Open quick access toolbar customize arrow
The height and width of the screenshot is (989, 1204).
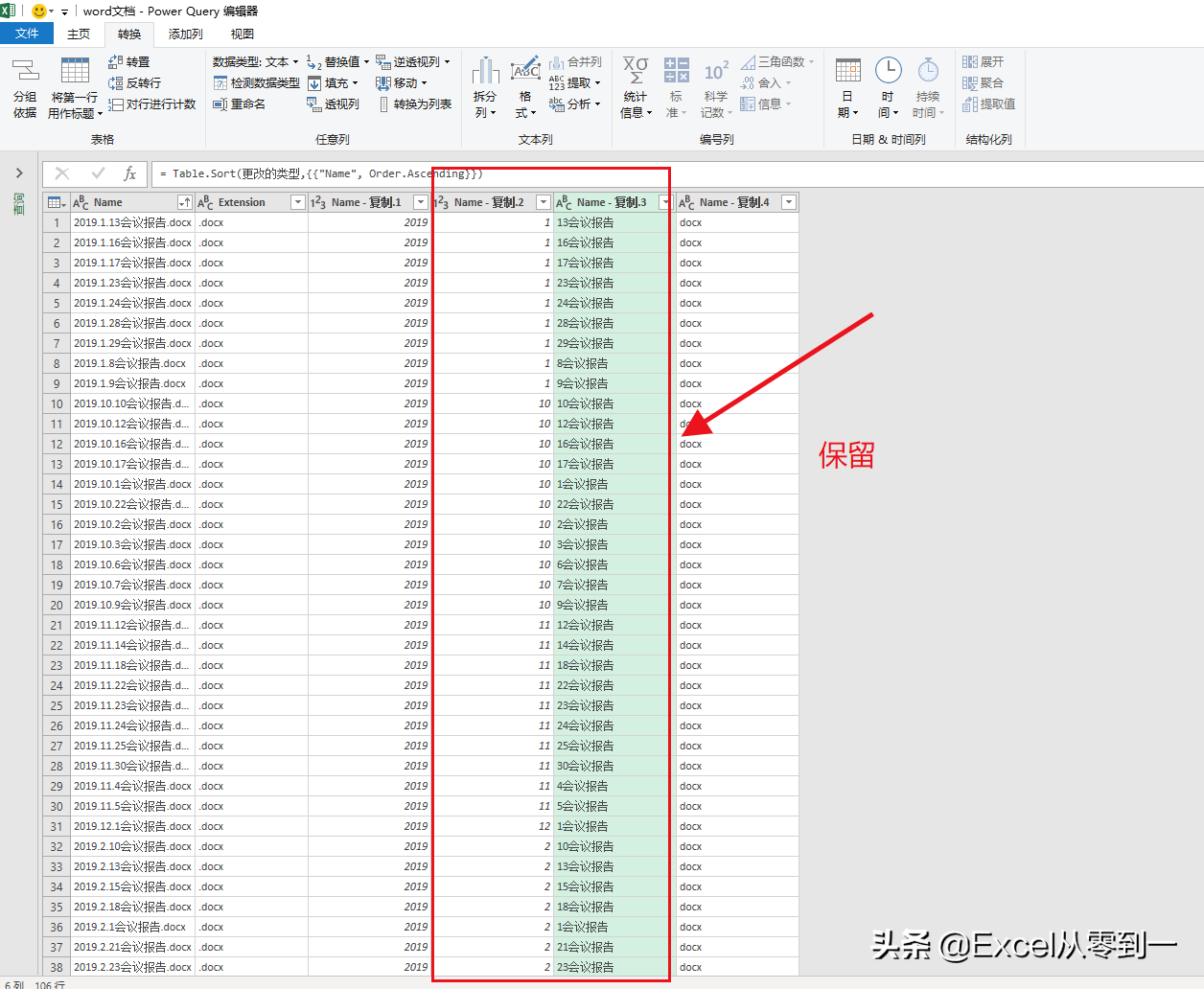tap(64, 11)
